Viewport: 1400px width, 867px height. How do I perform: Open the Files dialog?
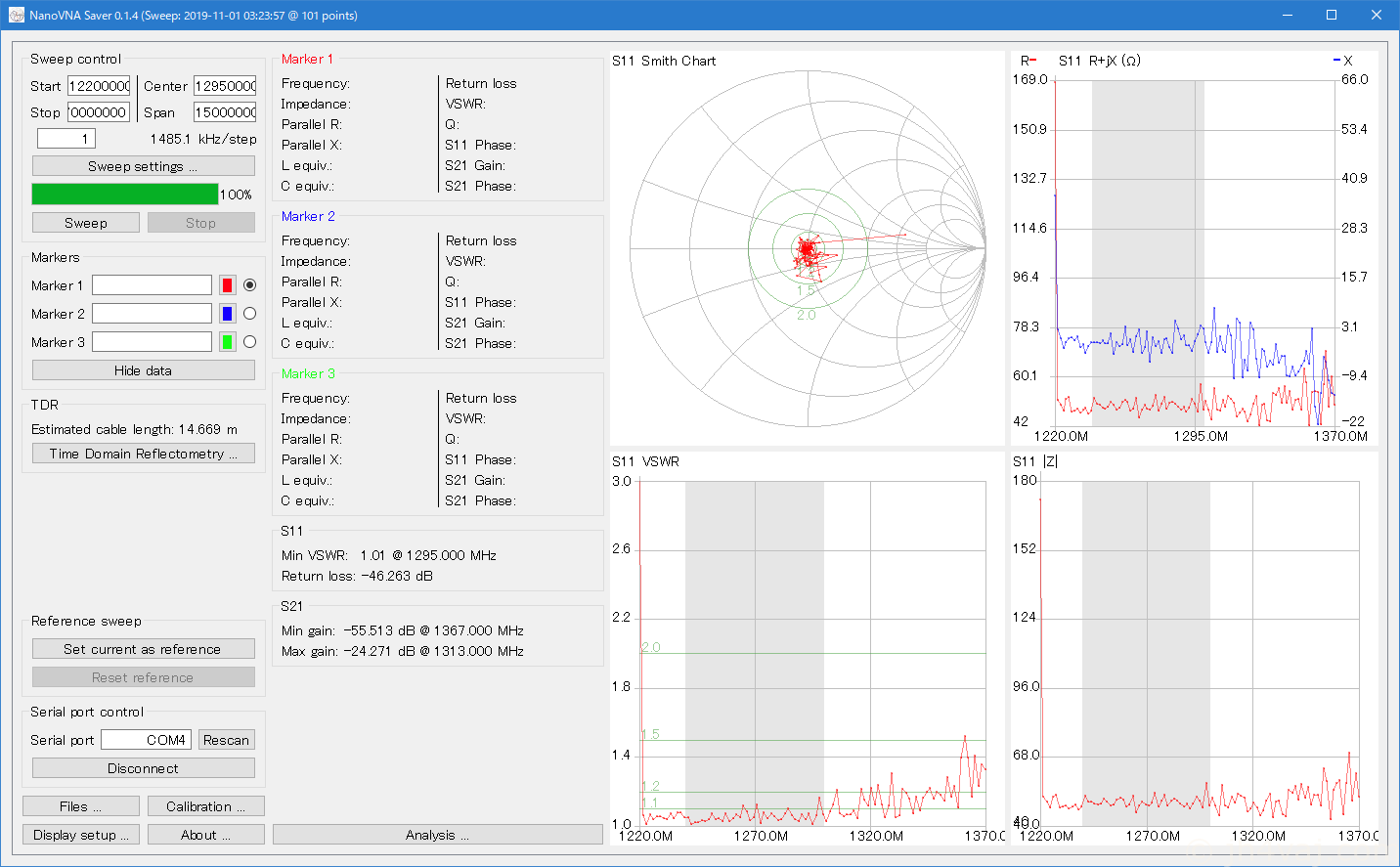pos(81,806)
